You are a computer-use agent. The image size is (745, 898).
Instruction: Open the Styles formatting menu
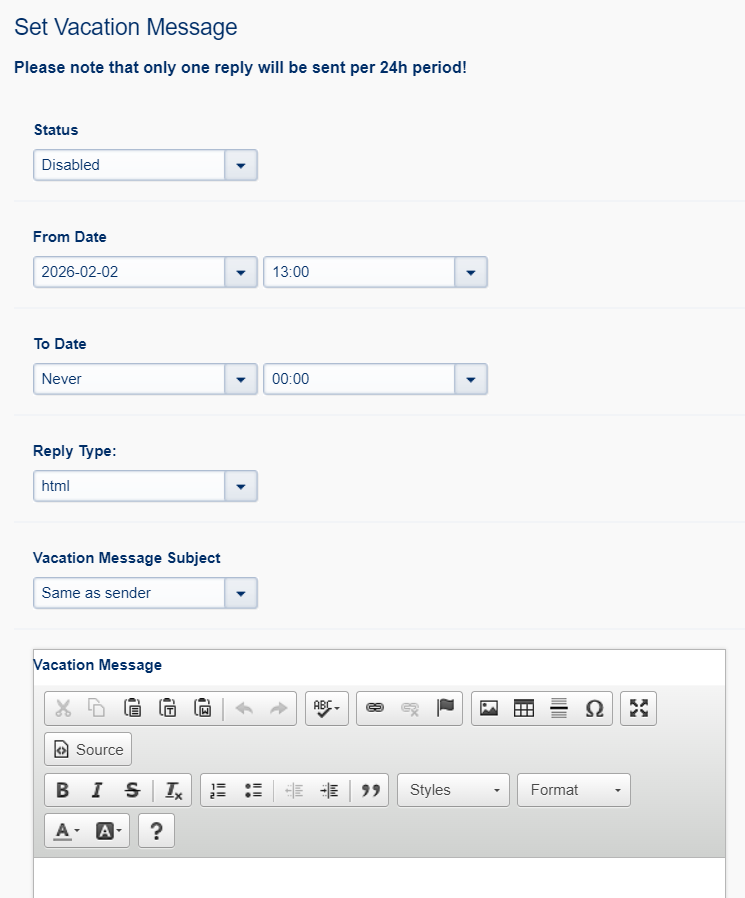[x=453, y=790]
